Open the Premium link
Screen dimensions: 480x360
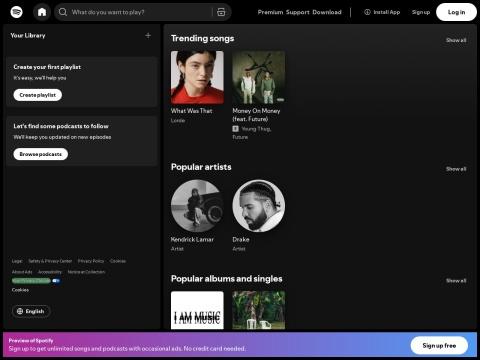pos(270,12)
